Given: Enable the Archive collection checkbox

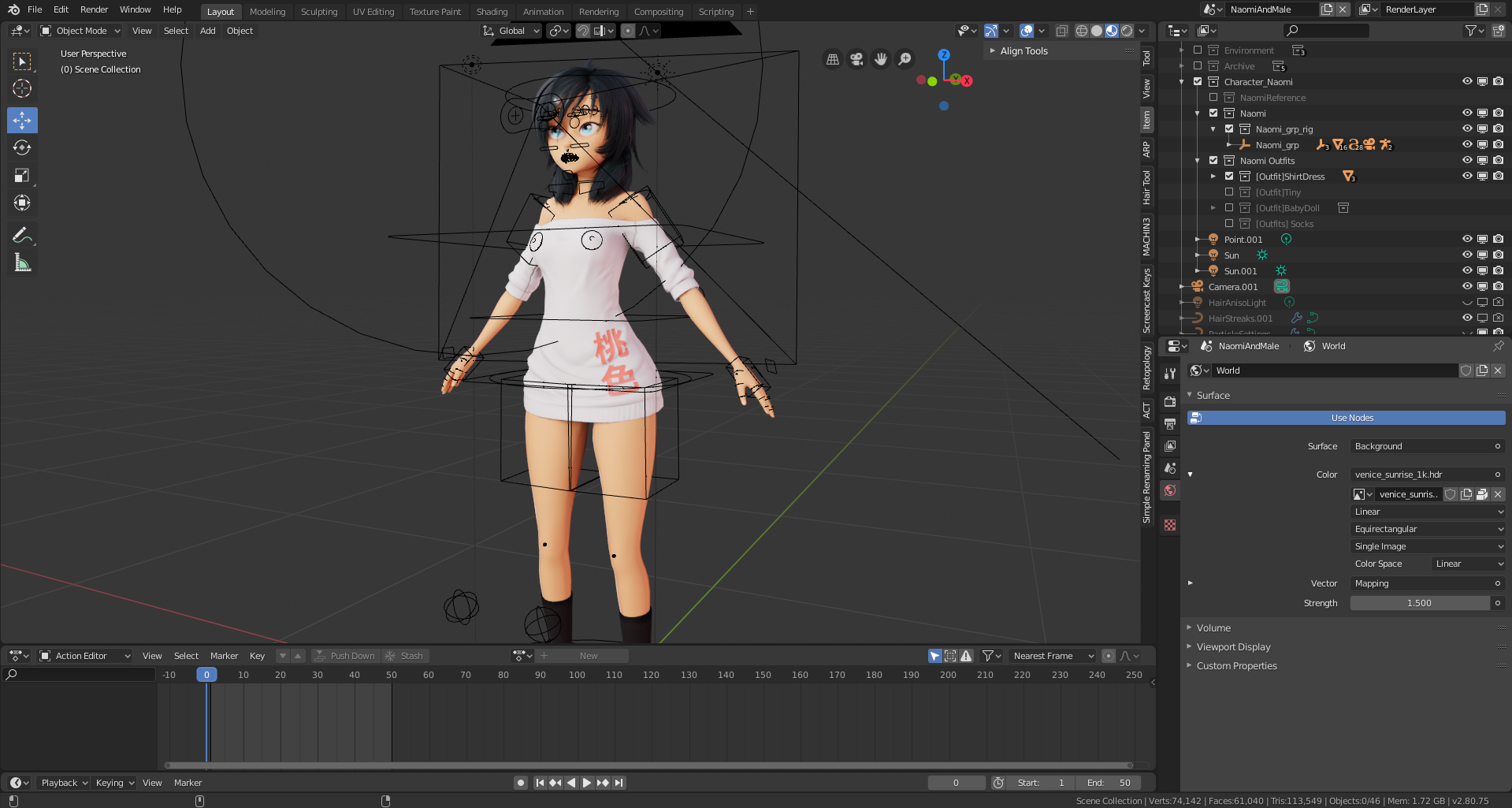Looking at the screenshot, I should coord(1198,66).
